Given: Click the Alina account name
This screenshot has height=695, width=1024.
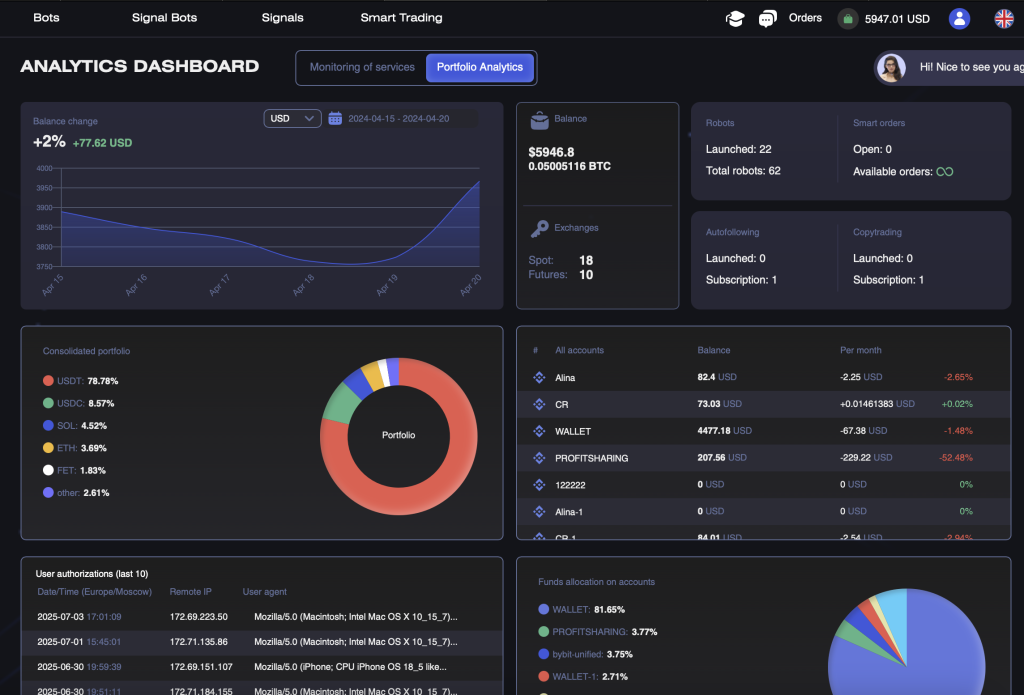Looking at the screenshot, I should pos(565,378).
